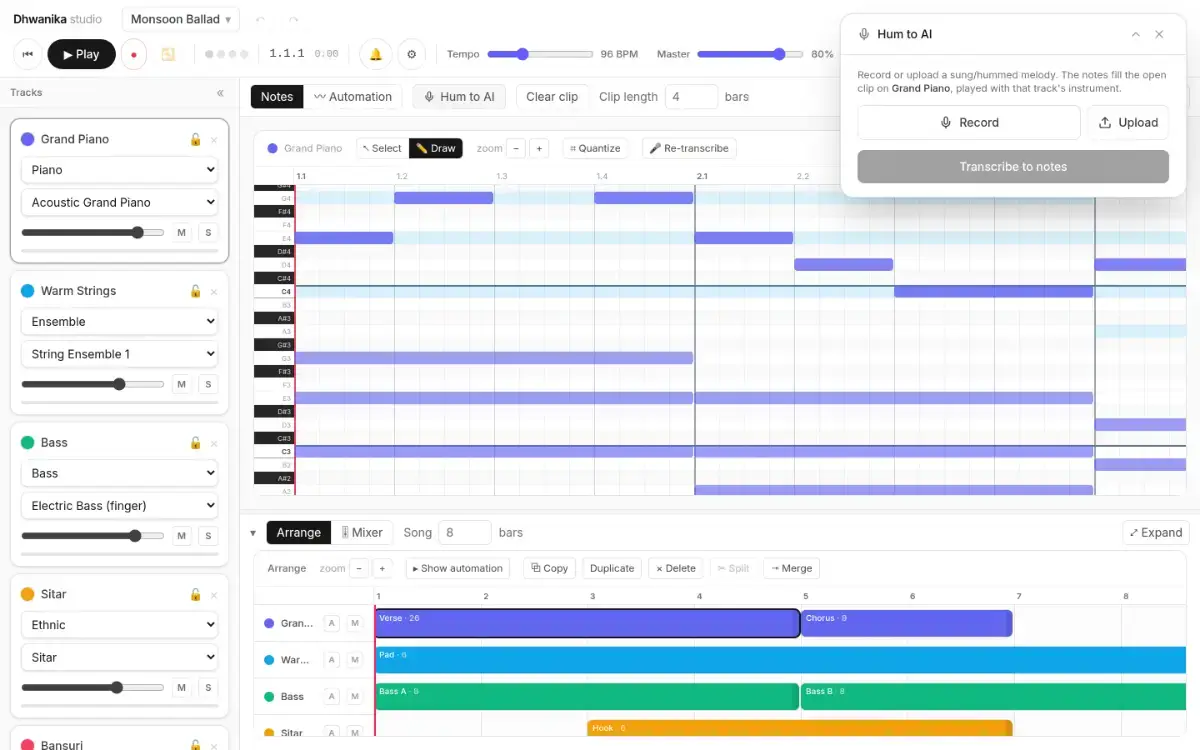Remove the Grand Piano track with its X
Screen dimensions: 1200x750
213,139
